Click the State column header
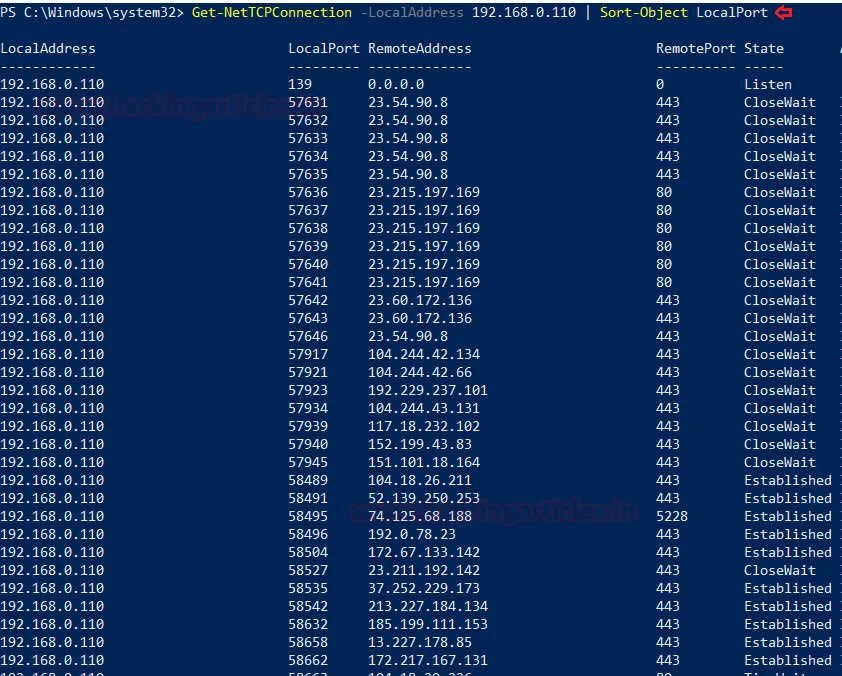This screenshot has height=676, width=842. (764, 48)
